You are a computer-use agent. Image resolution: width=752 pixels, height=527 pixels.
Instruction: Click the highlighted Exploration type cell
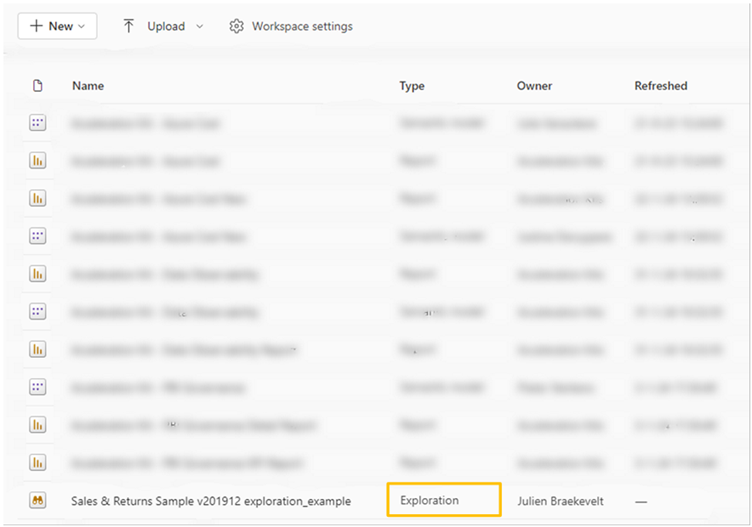[443, 500]
